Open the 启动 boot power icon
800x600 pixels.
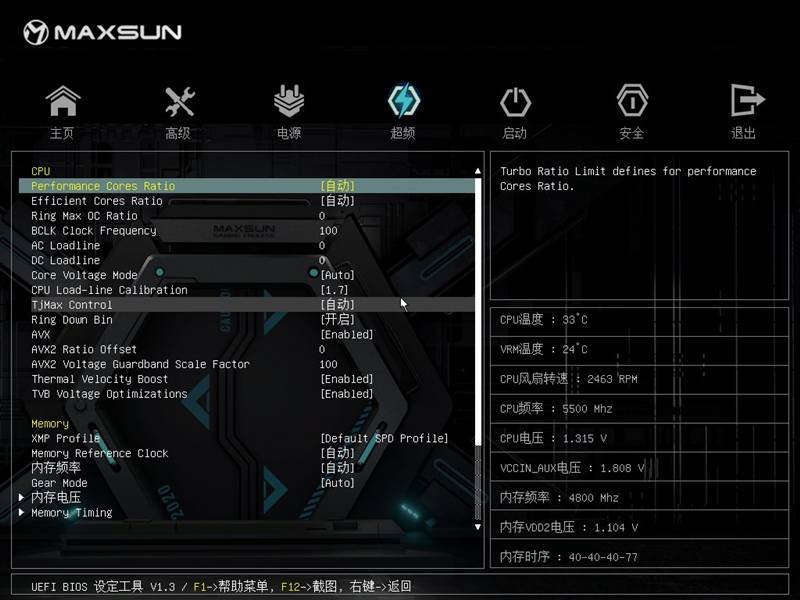[515, 102]
